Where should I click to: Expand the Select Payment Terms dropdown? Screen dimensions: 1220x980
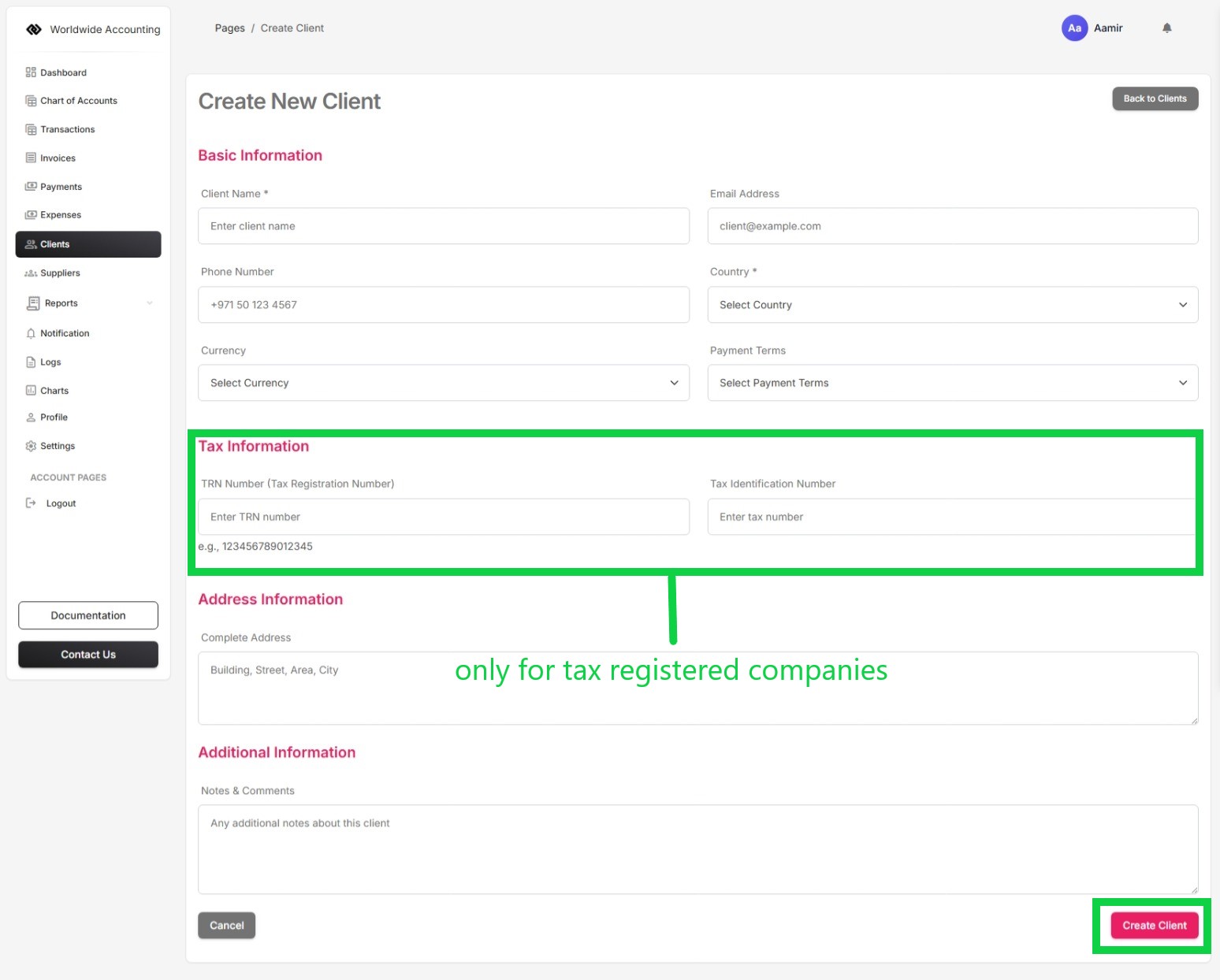(x=952, y=383)
